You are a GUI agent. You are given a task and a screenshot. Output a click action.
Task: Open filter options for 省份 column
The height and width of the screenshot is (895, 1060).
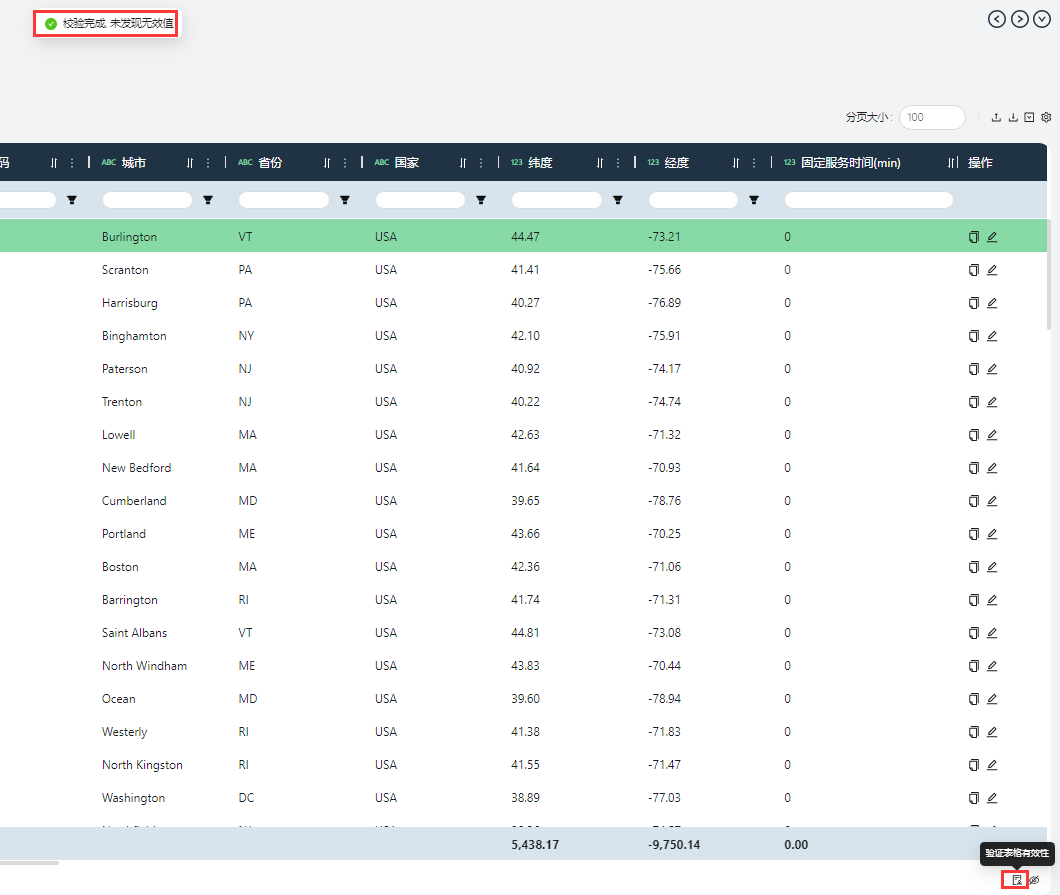click(x=345, y=200)
